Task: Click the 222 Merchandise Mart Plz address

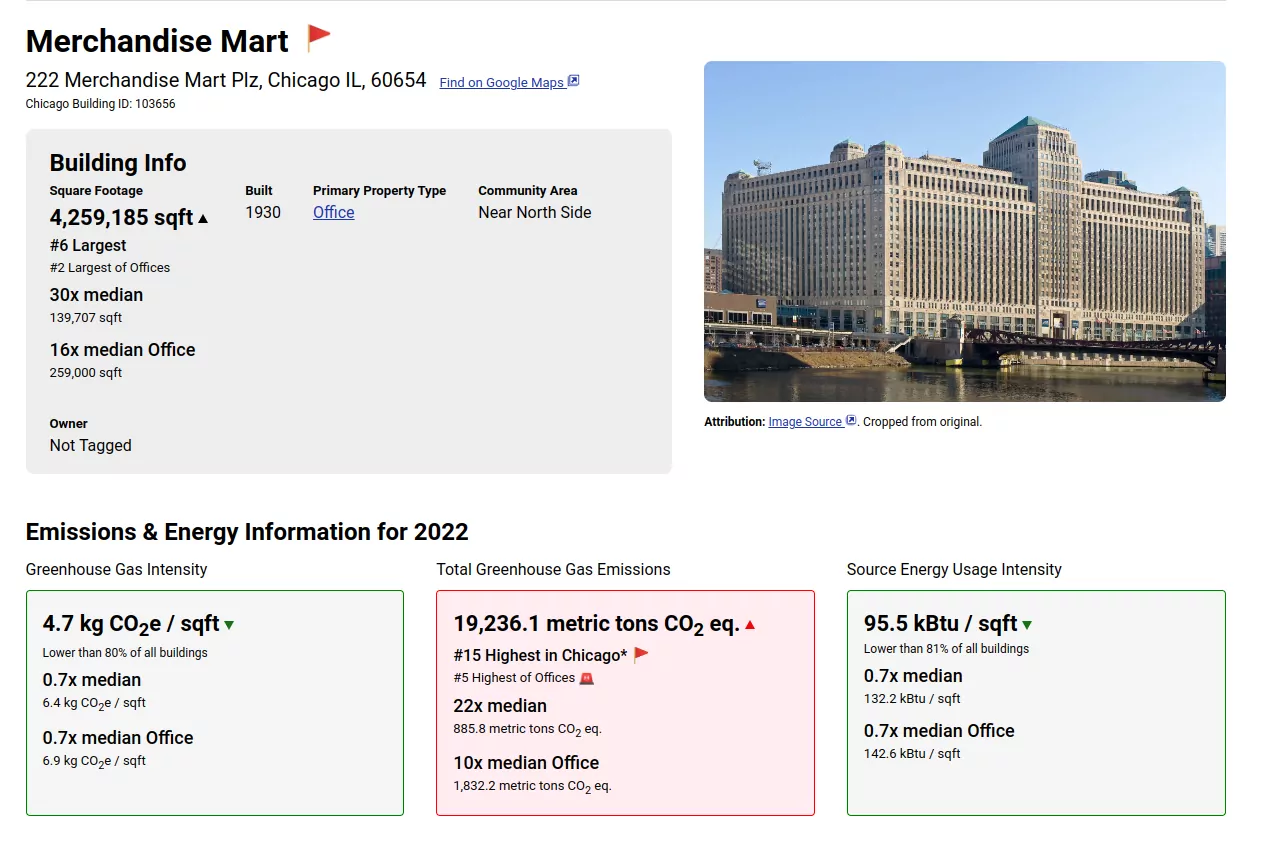Action: tap(226, 80)
